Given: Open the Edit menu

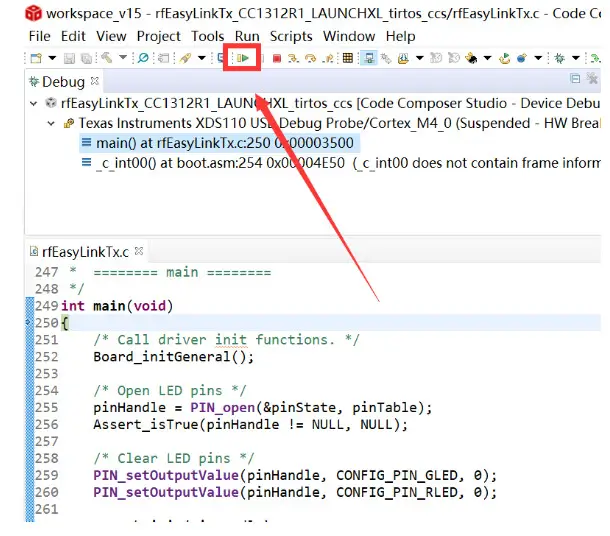Looking at the screenshot, I should click(x=73, y=36).
